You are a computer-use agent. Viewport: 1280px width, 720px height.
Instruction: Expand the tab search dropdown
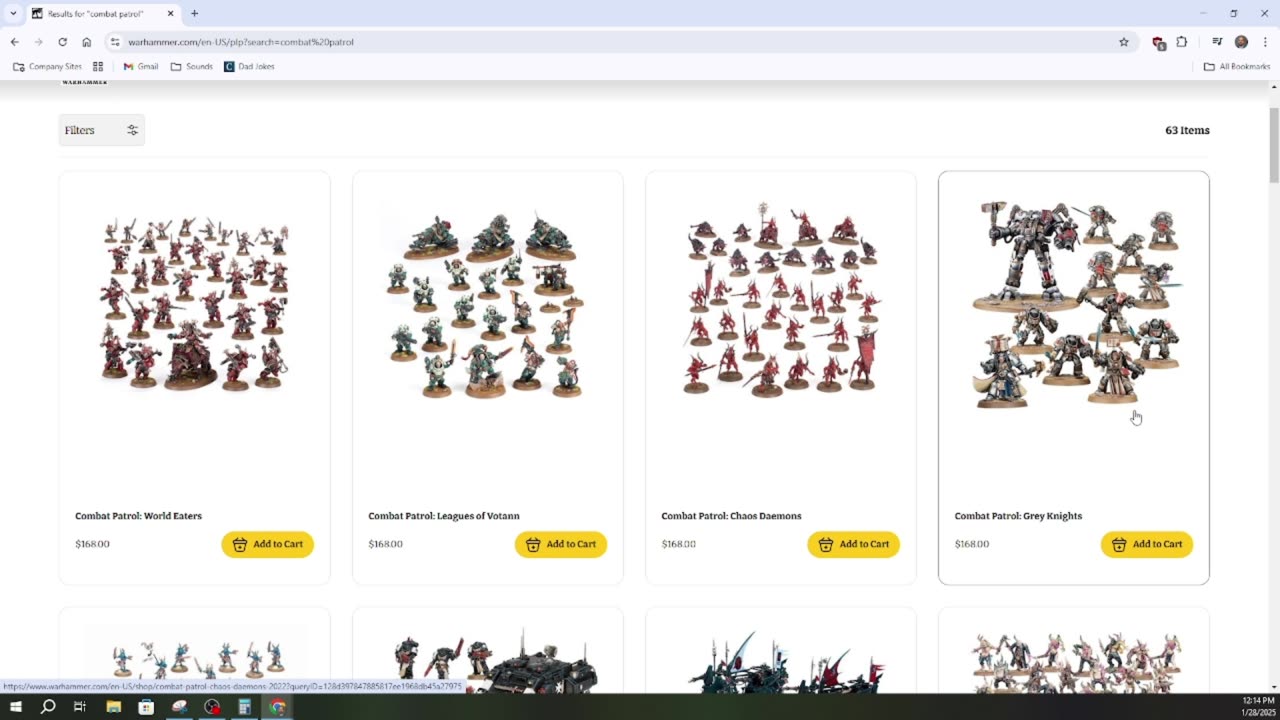point(13,13)
